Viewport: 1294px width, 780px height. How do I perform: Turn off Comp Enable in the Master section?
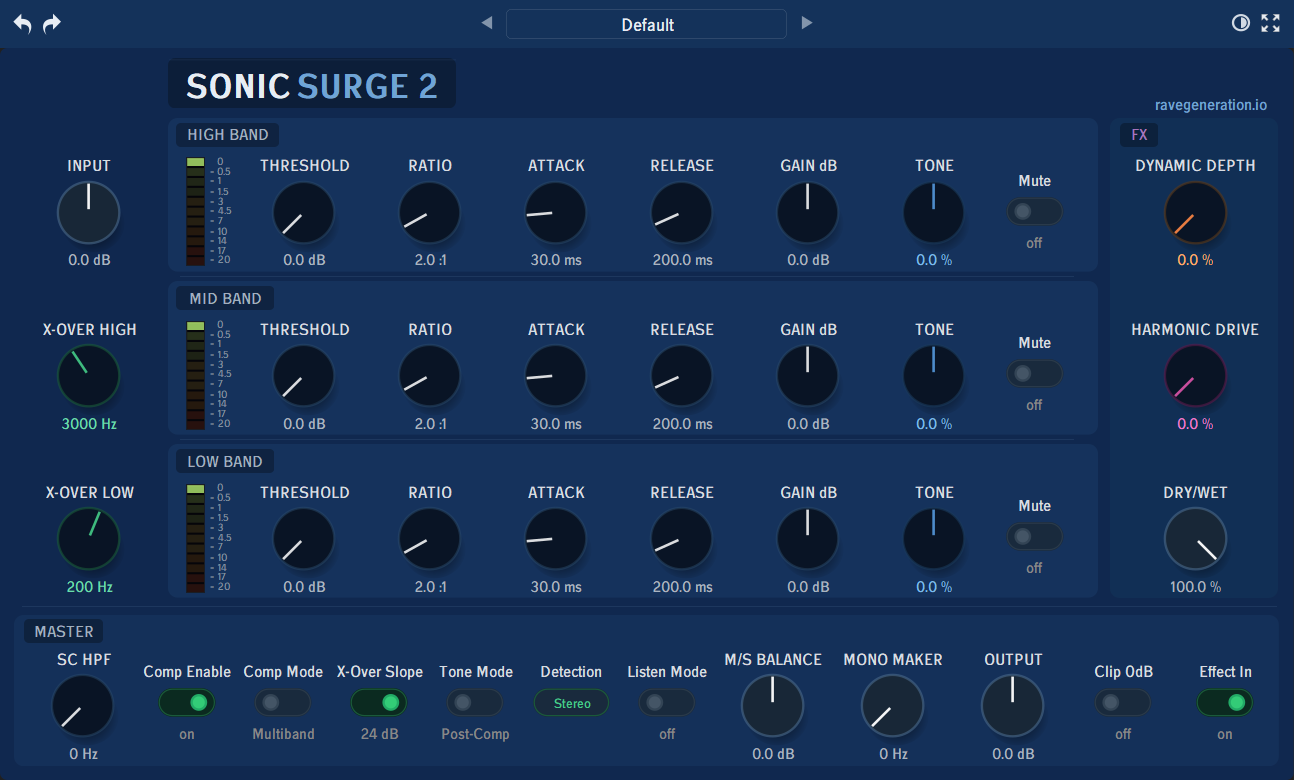187,703
